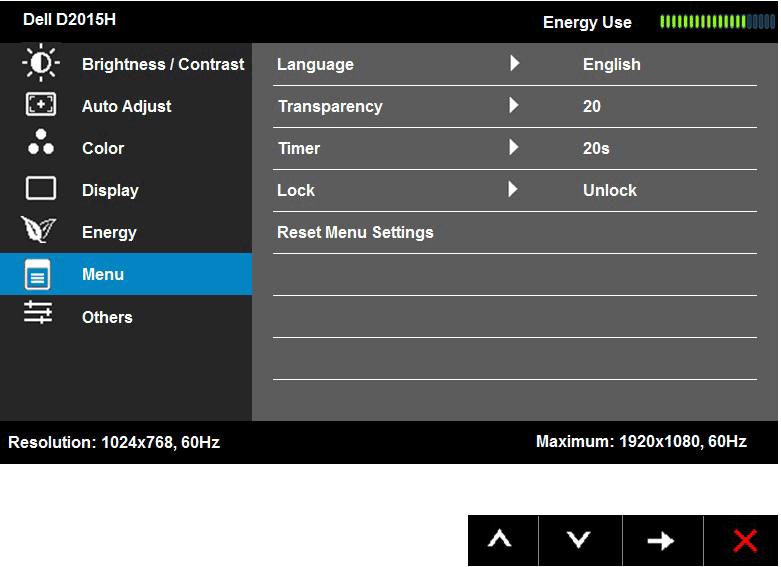Click the Auto Adjust crosshair icon

pos(41,105)
